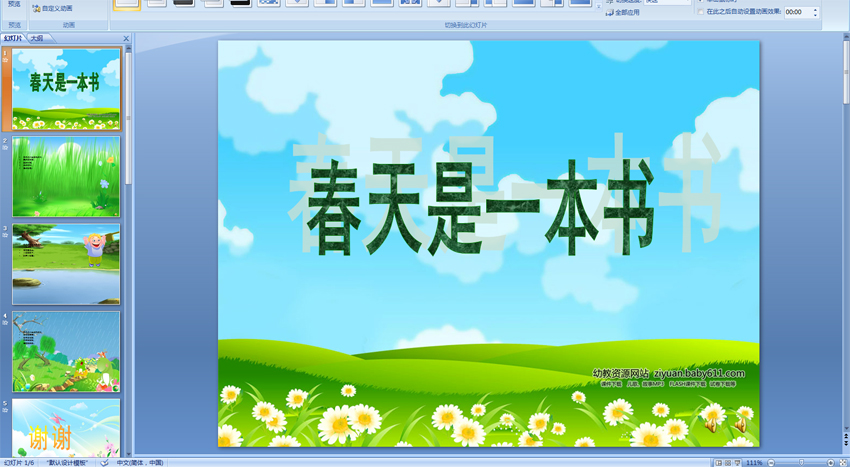Select slide 2 thumbnail with tall grass
This screenshot has height=467, width=850.
pos(66,177)
